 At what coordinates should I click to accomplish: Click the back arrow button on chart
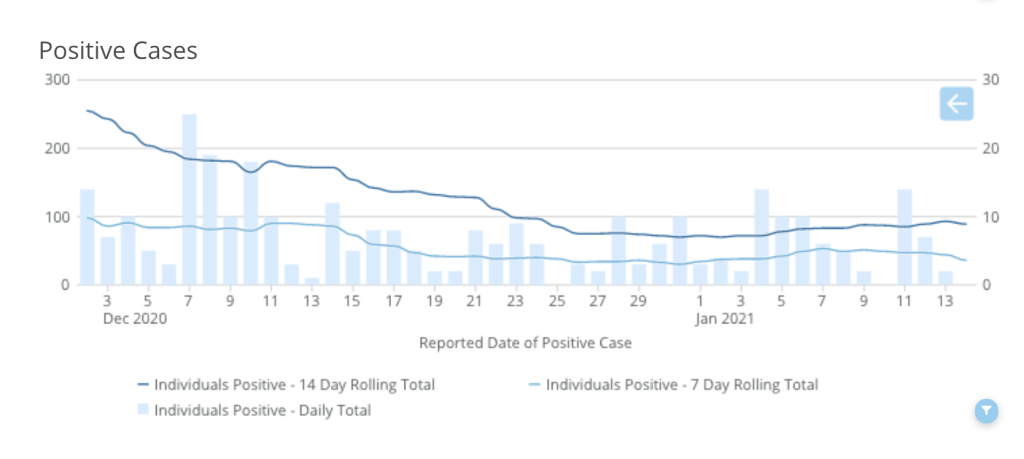tap(956, 104)
